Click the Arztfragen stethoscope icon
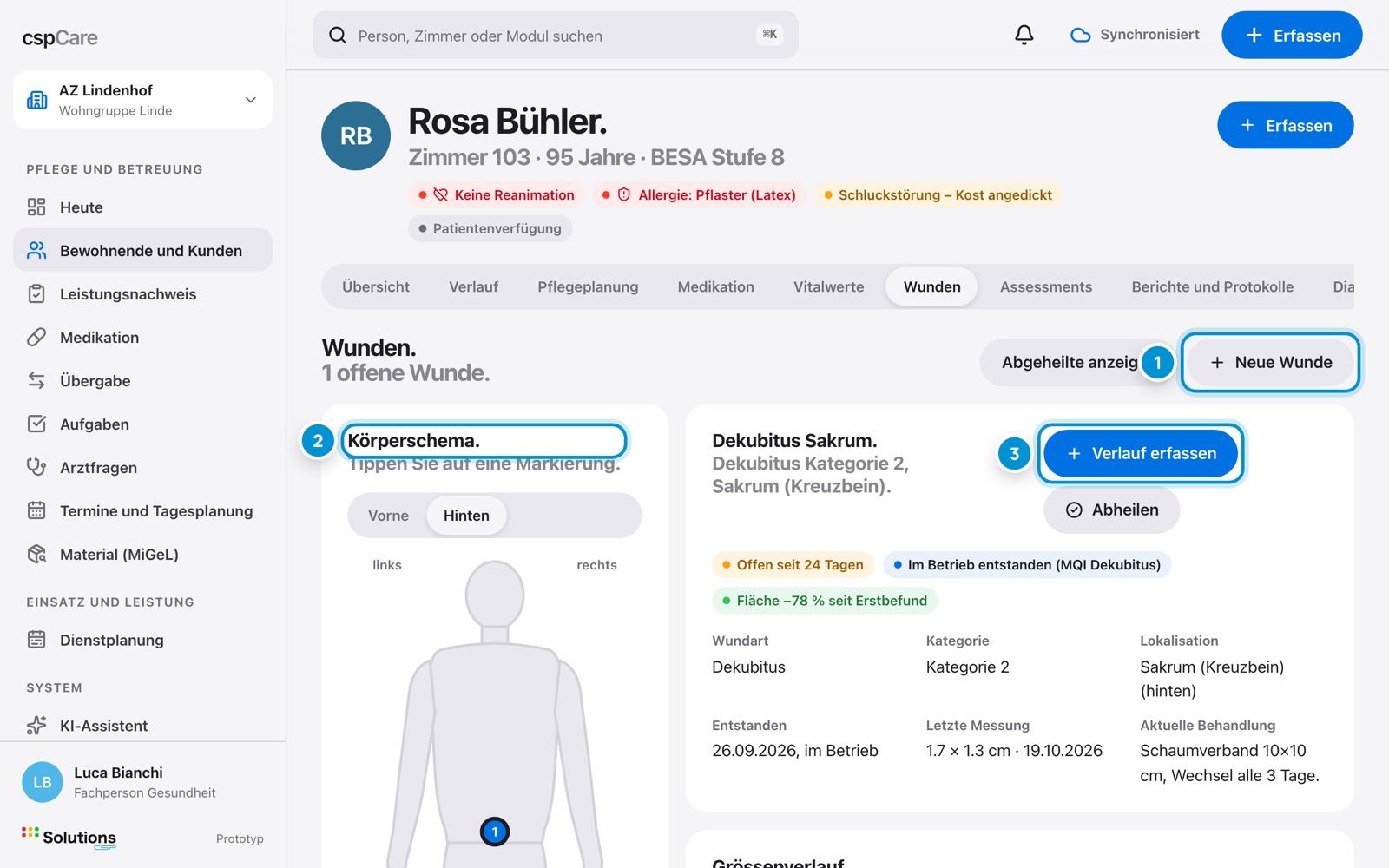This screenshot has height=868, width=1389. 36,467
